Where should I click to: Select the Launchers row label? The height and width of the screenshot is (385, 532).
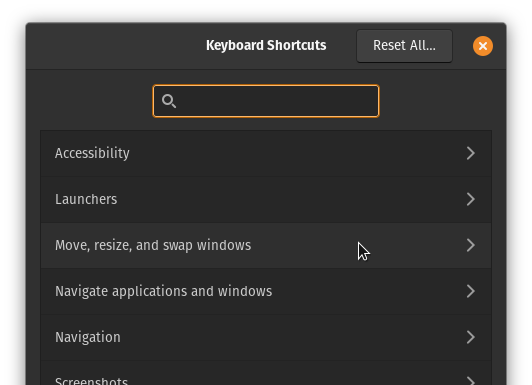tap(86, 199)
